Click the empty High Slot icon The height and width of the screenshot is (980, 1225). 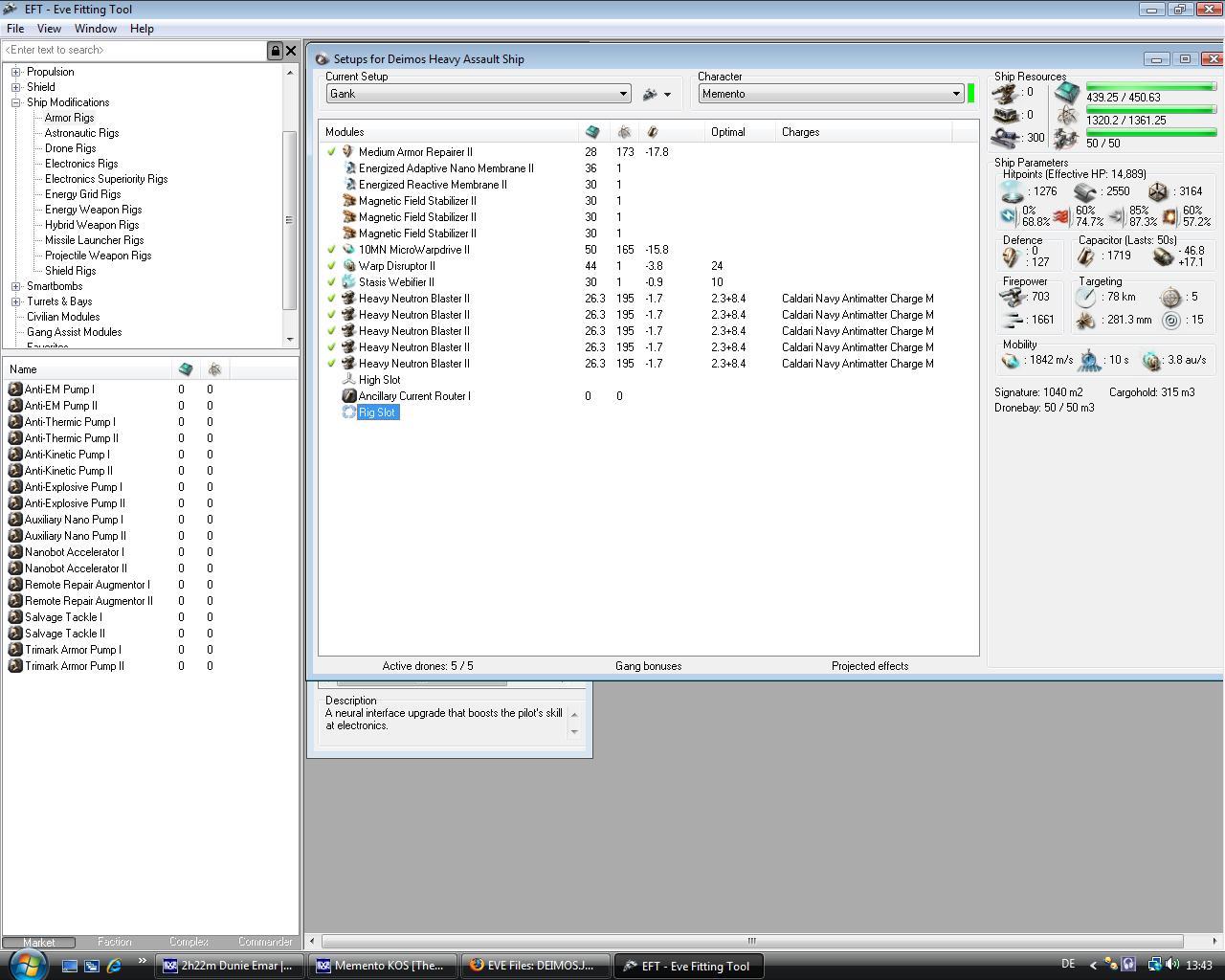pos(348,380)
